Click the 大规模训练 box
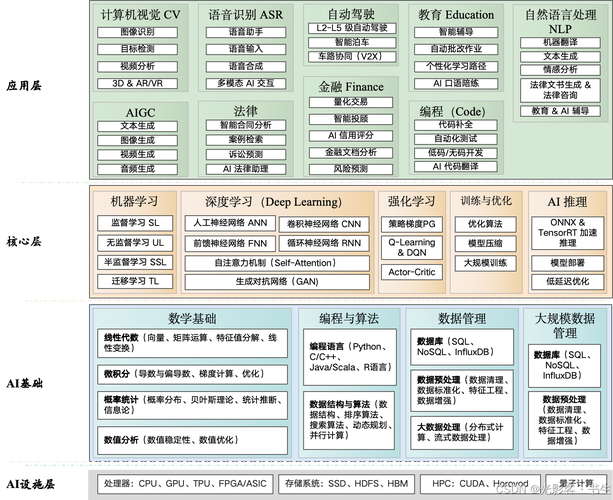Viewport: 613px width, 500px height. [x=485, y=263]
